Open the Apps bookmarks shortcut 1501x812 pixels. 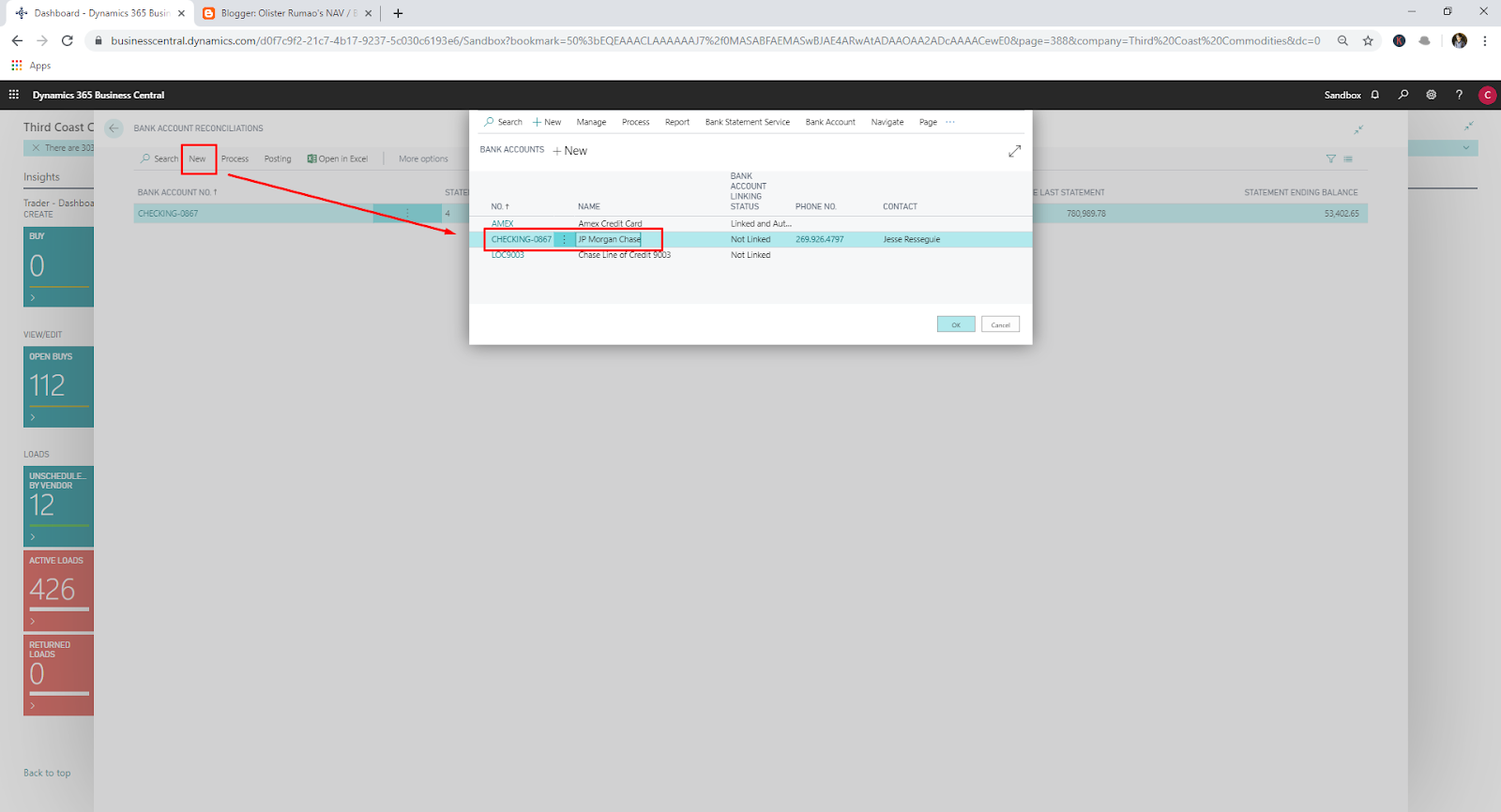(x=31, y=66)
